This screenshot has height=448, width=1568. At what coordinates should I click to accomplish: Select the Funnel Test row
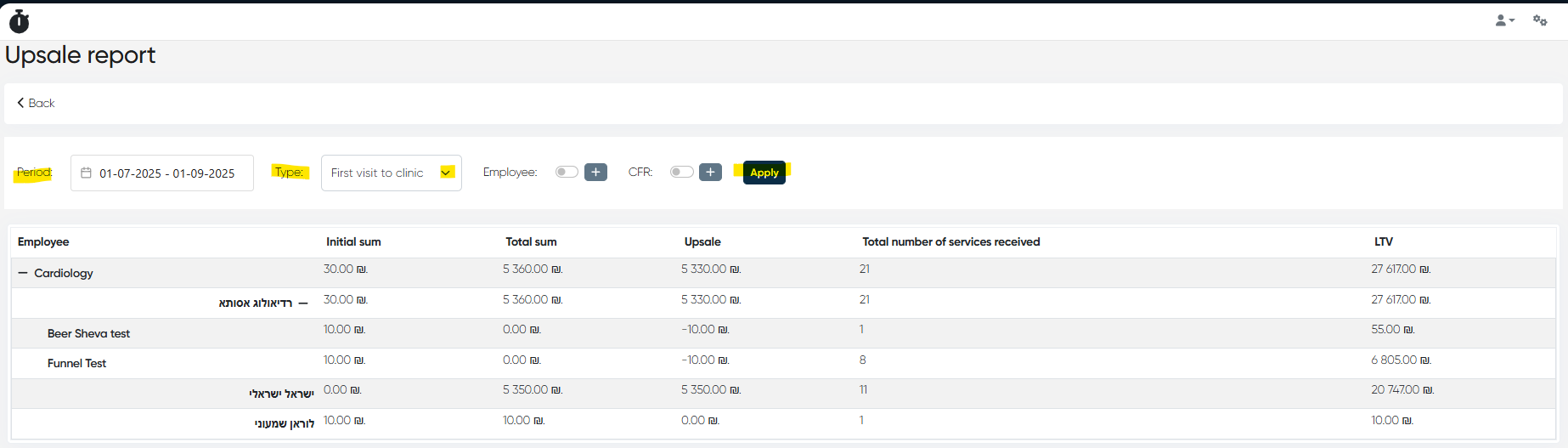76,363
